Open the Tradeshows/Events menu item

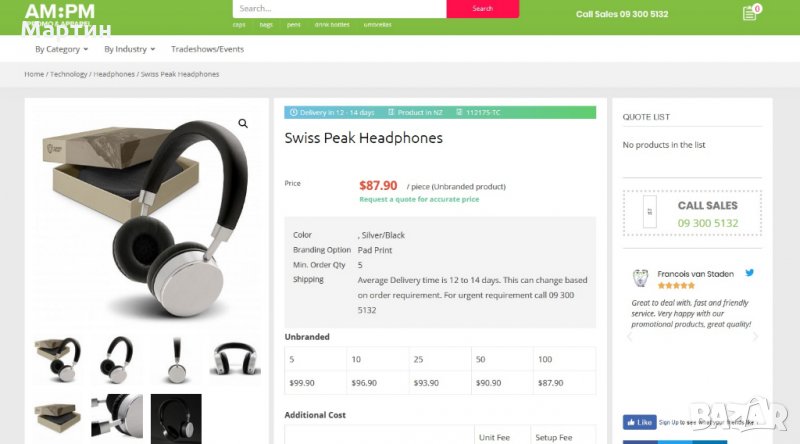[207, 49]
